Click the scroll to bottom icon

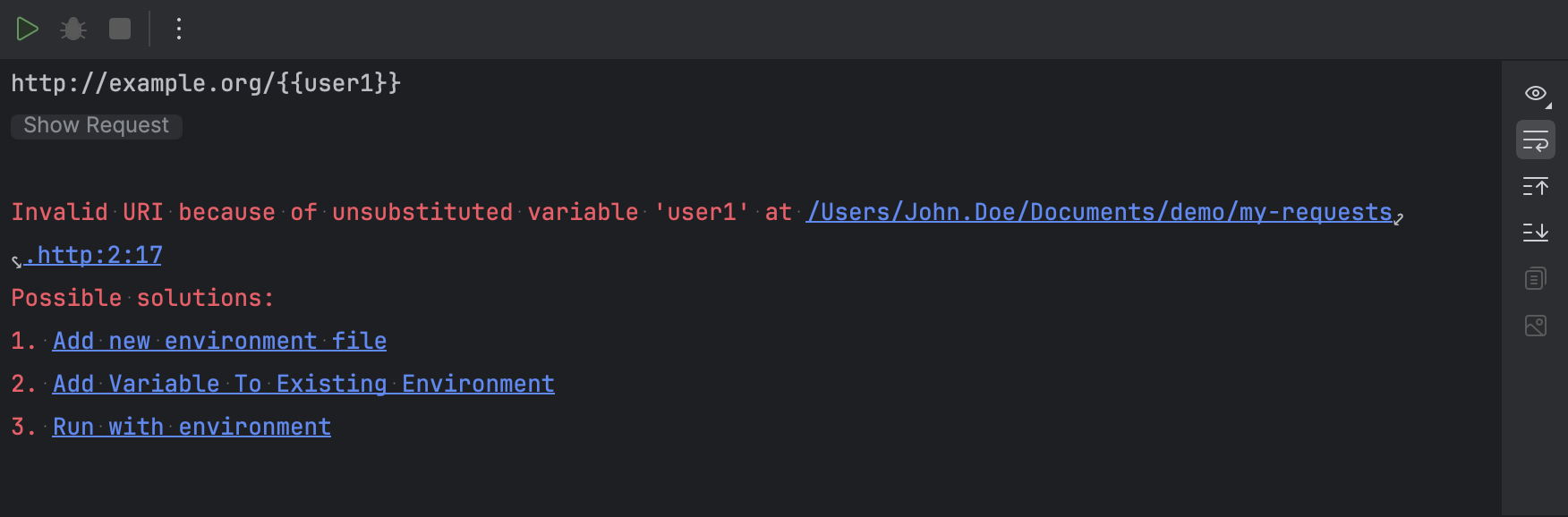click(x=1536, y=233)
